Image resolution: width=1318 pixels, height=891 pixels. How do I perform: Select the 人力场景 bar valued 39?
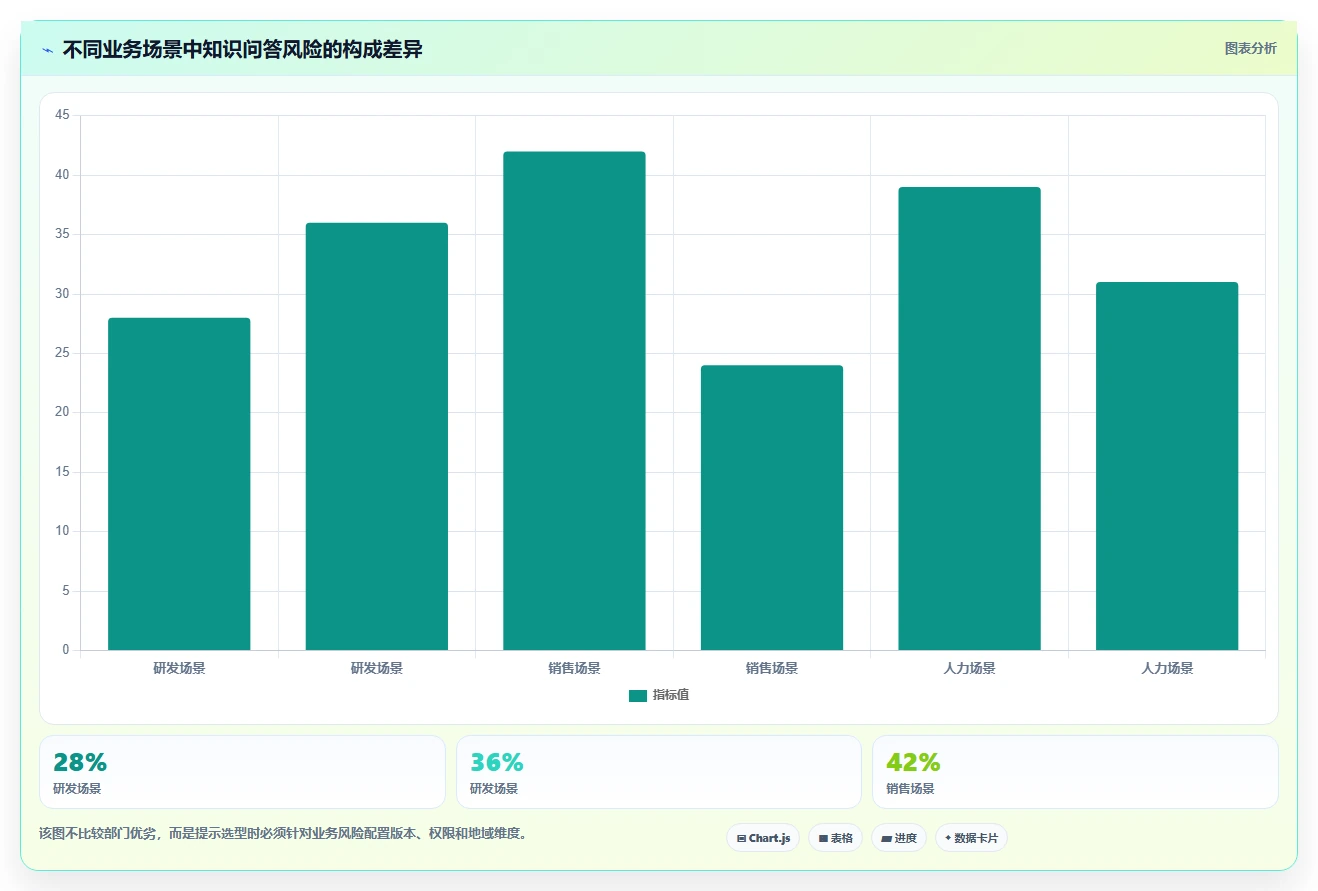tap(969, 419)
